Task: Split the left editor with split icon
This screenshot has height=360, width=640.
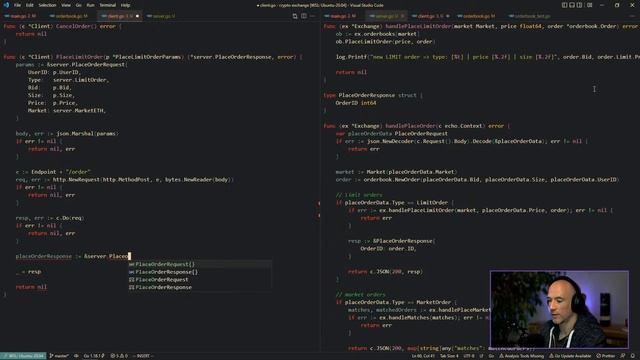Action: pyautogui.click(x=304, y=16)
